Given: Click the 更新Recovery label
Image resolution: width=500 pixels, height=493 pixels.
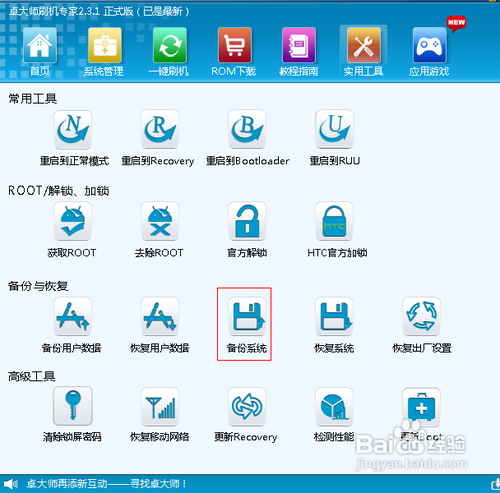Looking at the screenshot, I should click(x=246, y=437).
